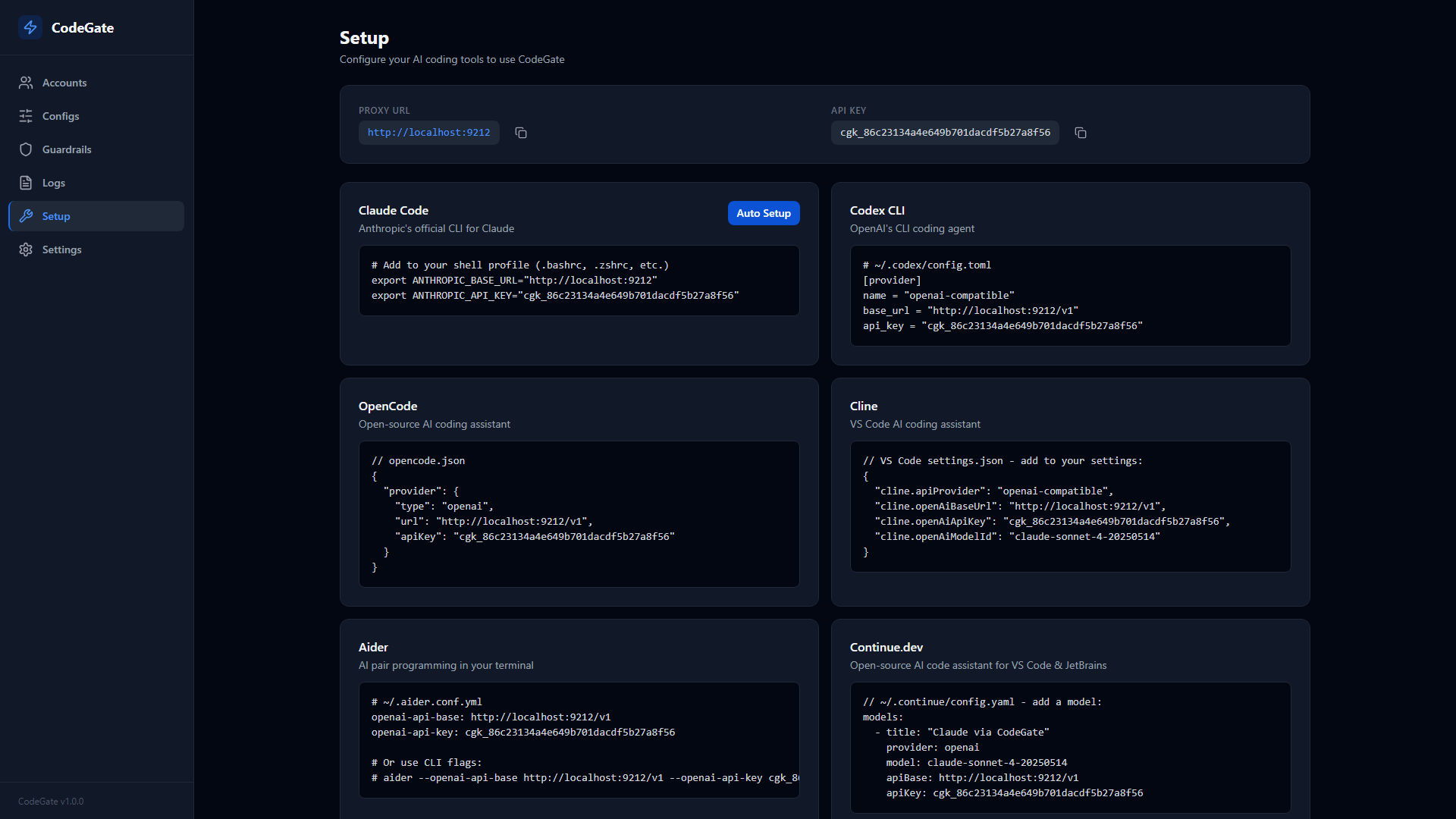The width and height of the screenshot is (1456, 819).
Task: Copy the proxy URL to clipboard
Action: 521,133
